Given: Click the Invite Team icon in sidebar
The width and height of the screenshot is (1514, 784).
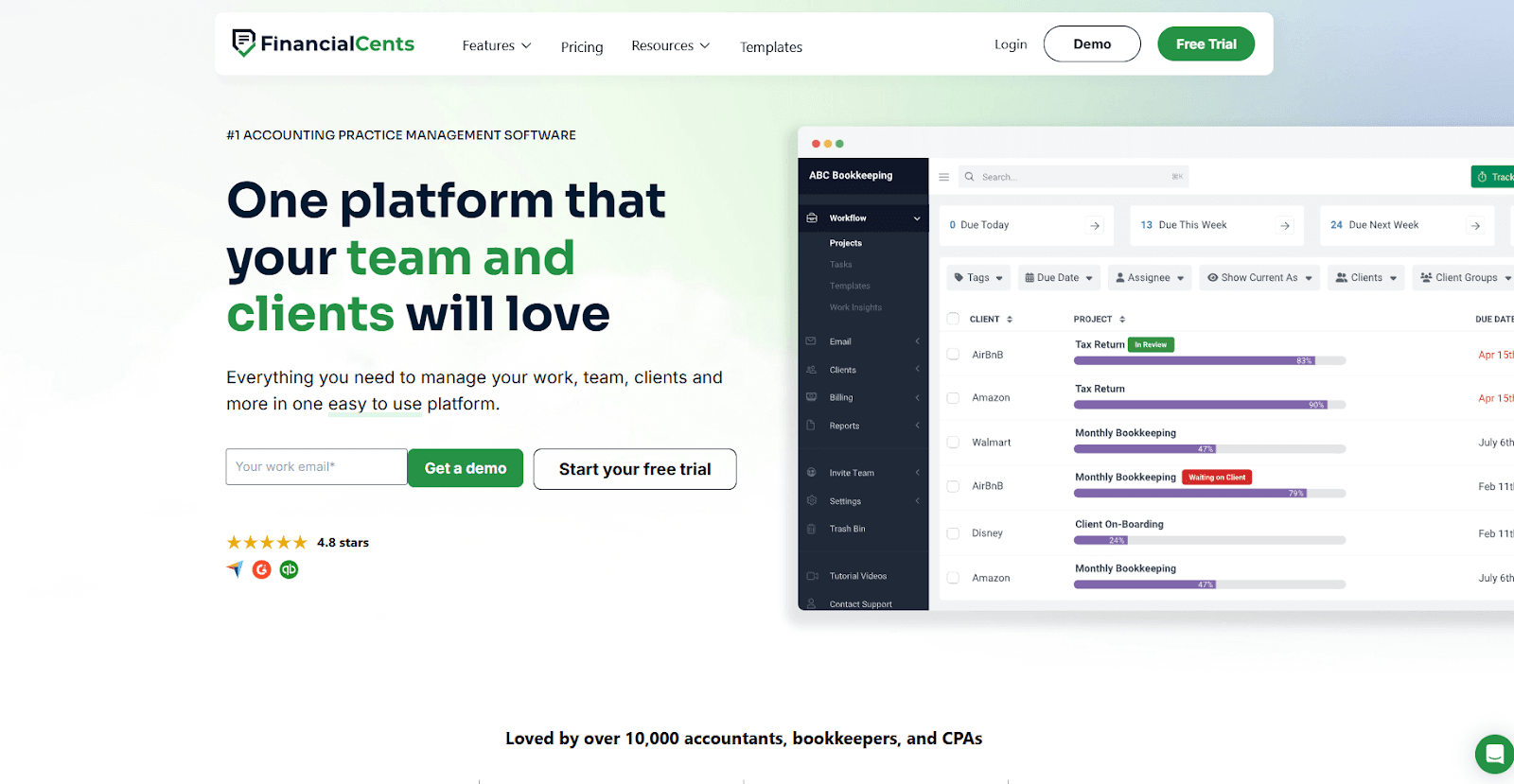Looking at the screenshot, I should click(x=811, y=472).
